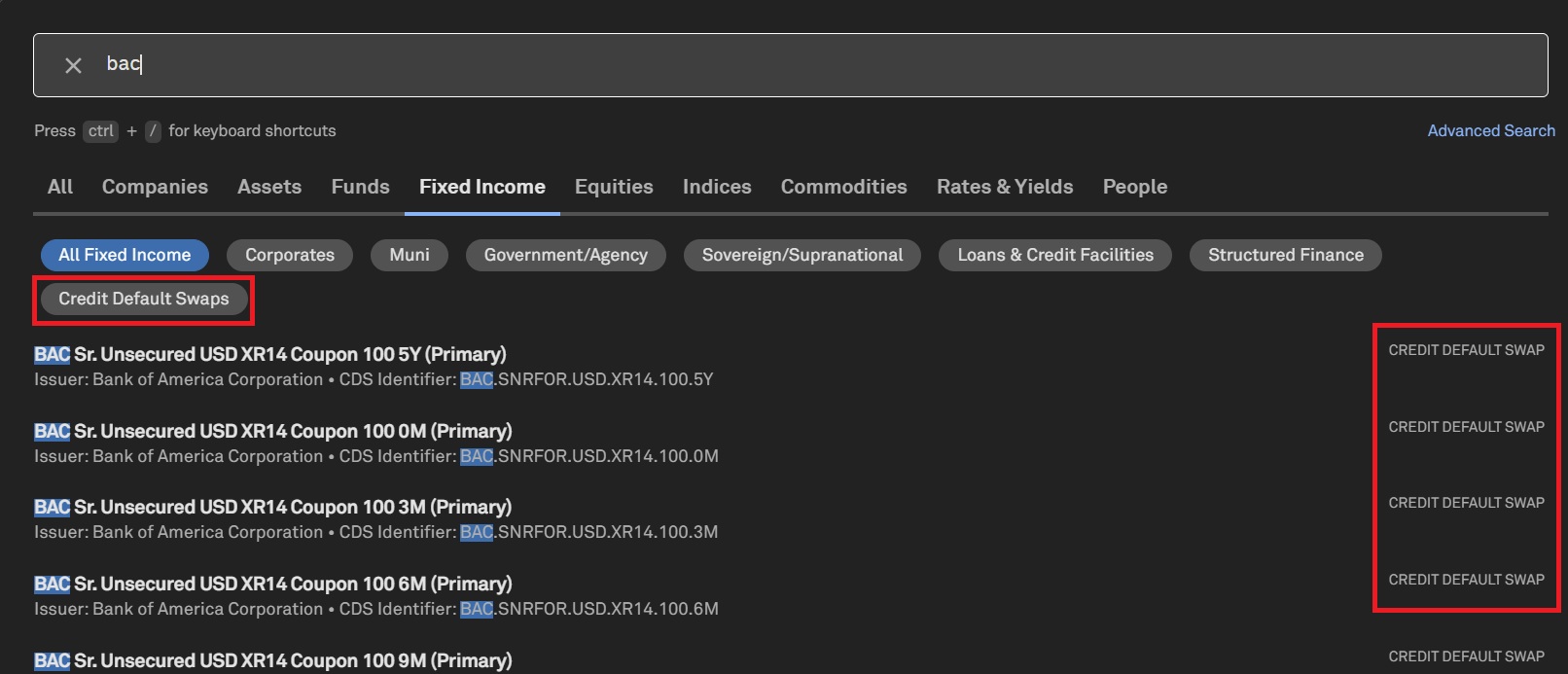Select the Credit Default Swaps filter
The height and width of the screenshot is (674, 1568).
point(144,299)
